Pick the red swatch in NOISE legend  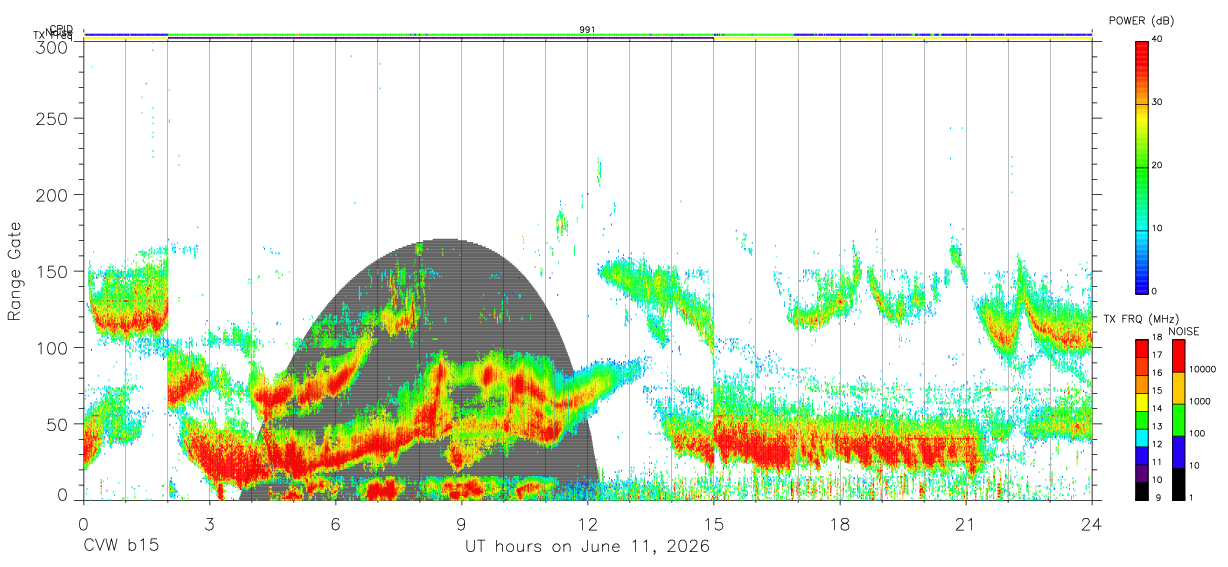(x=1178, y=356)
